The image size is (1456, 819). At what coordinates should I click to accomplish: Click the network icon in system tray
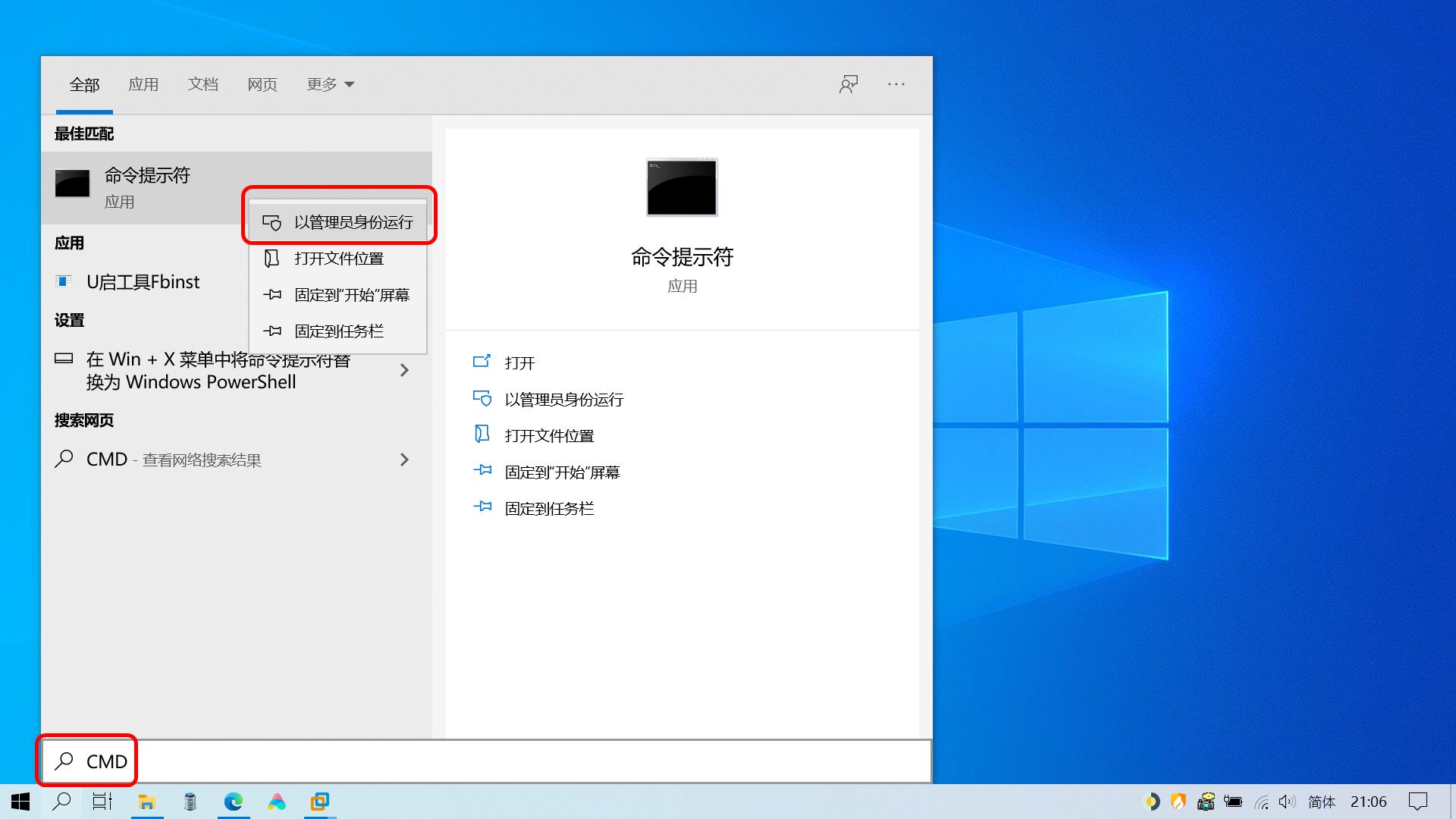pos(1260,801)
